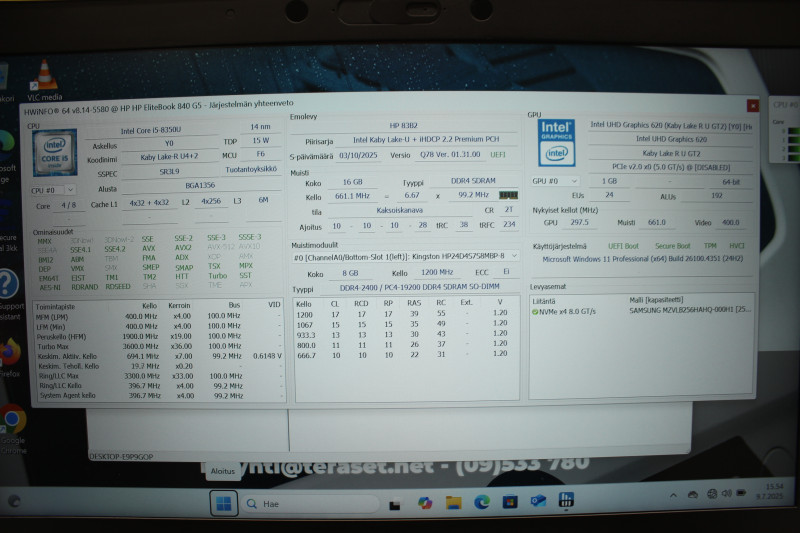Open the volume speaker tray icon

pos(727,493)
